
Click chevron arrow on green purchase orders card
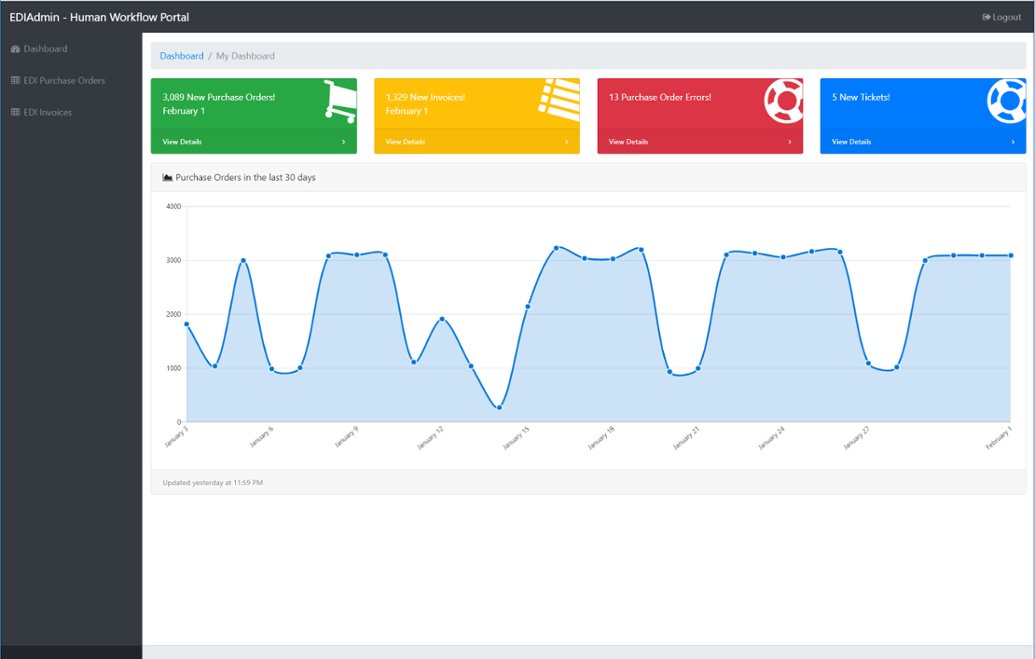(x=343, y=142)
